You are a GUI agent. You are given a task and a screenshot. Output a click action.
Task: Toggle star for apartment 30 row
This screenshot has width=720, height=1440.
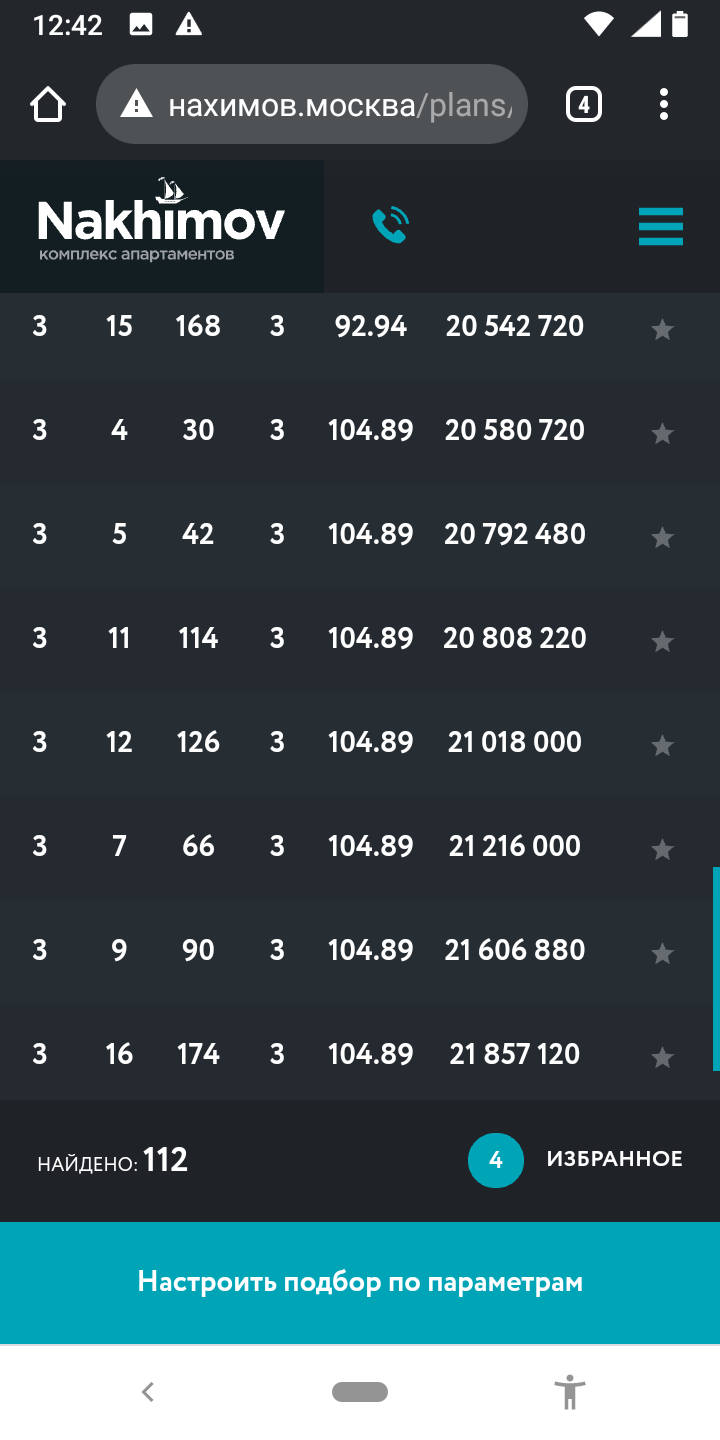pyautogui.click(x=662, y=433)
